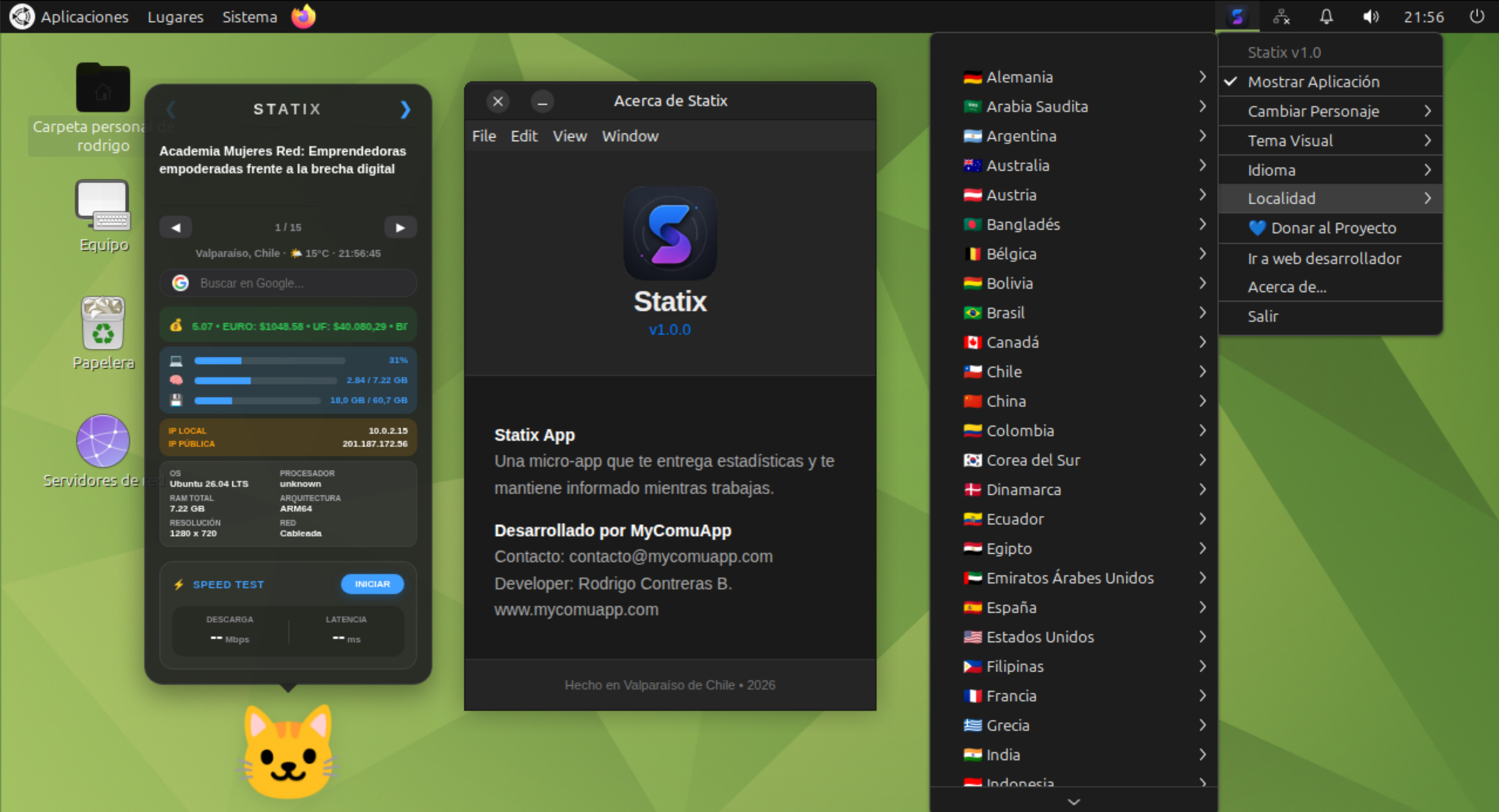Select Emiratos Árabes Unidos in the list

1073,578
